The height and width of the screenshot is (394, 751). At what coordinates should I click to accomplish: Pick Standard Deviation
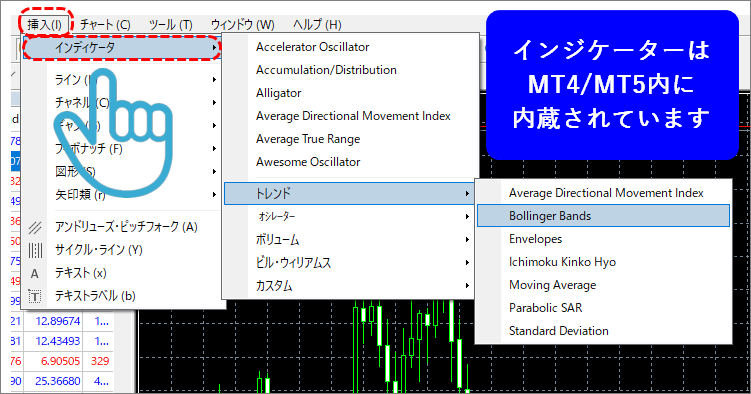[558, 331]
